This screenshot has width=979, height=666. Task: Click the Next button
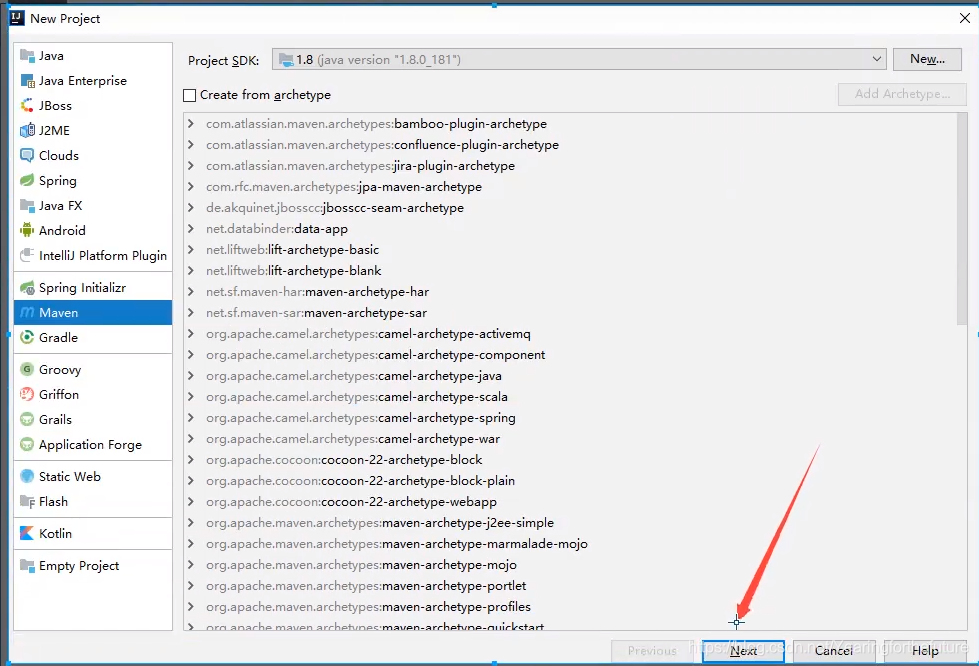tap(743, 651)
